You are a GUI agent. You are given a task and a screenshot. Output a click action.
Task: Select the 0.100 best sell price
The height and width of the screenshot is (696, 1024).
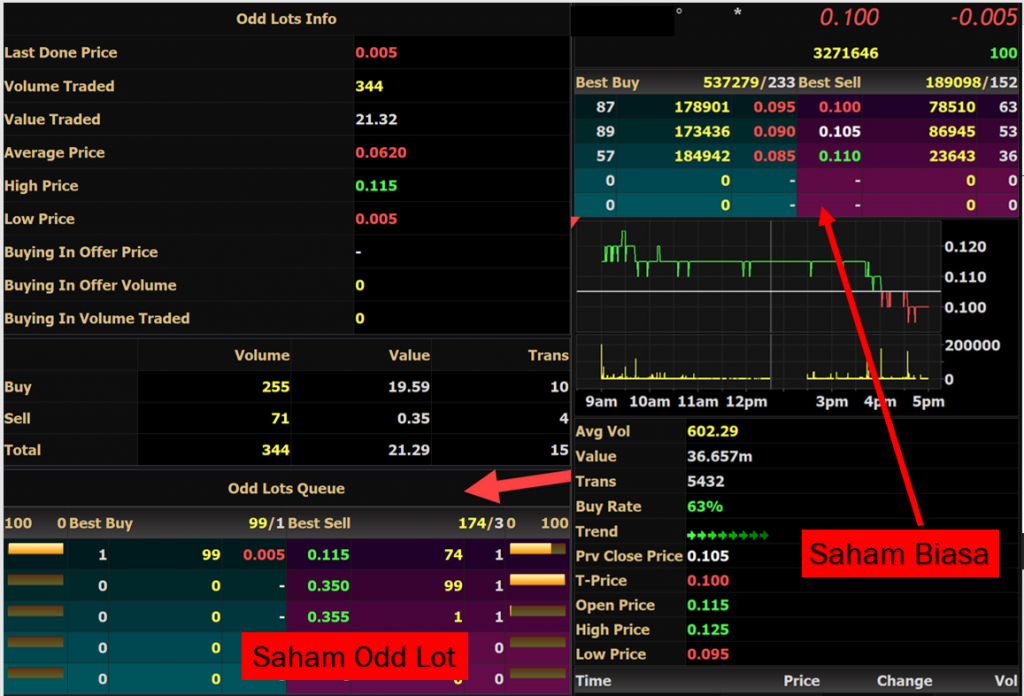[840, 107]
